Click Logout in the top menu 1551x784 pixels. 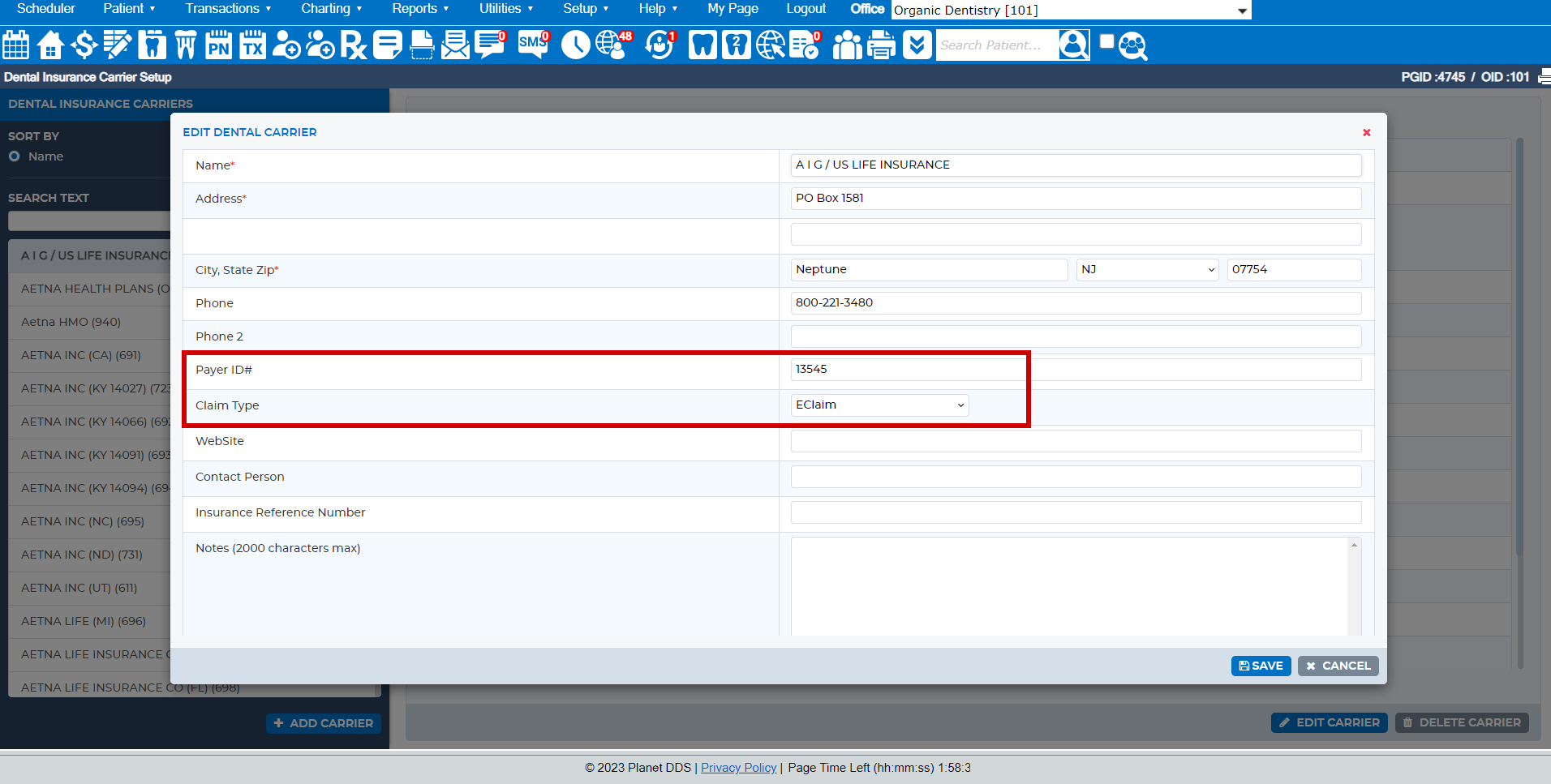click(x=806, y=9)
